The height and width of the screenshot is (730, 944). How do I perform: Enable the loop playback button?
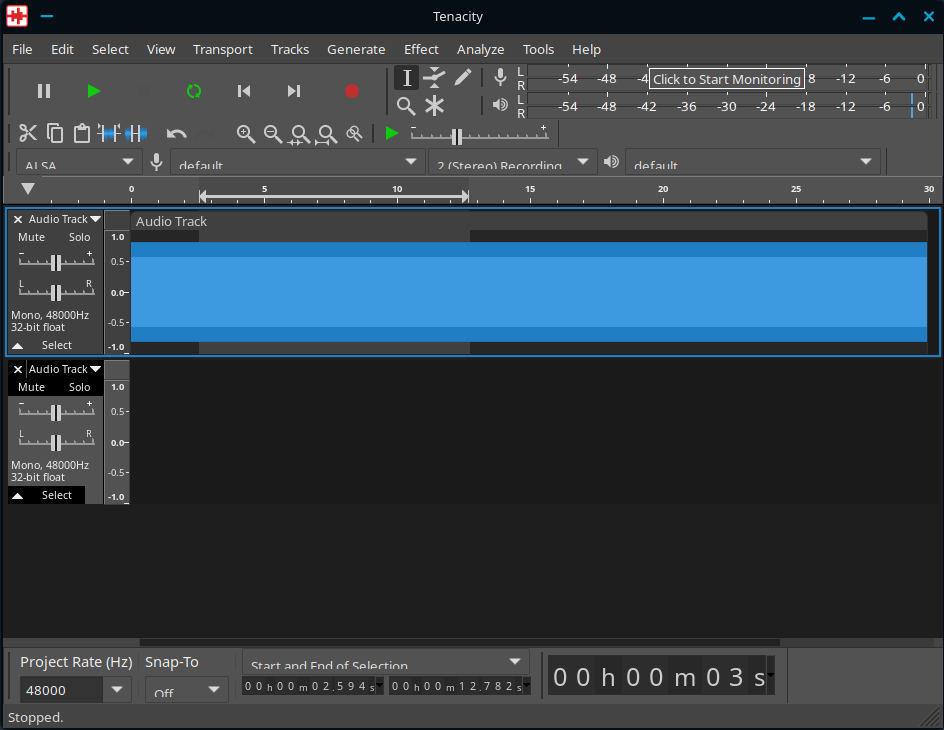pyautogui.click(x=194, y=91)
